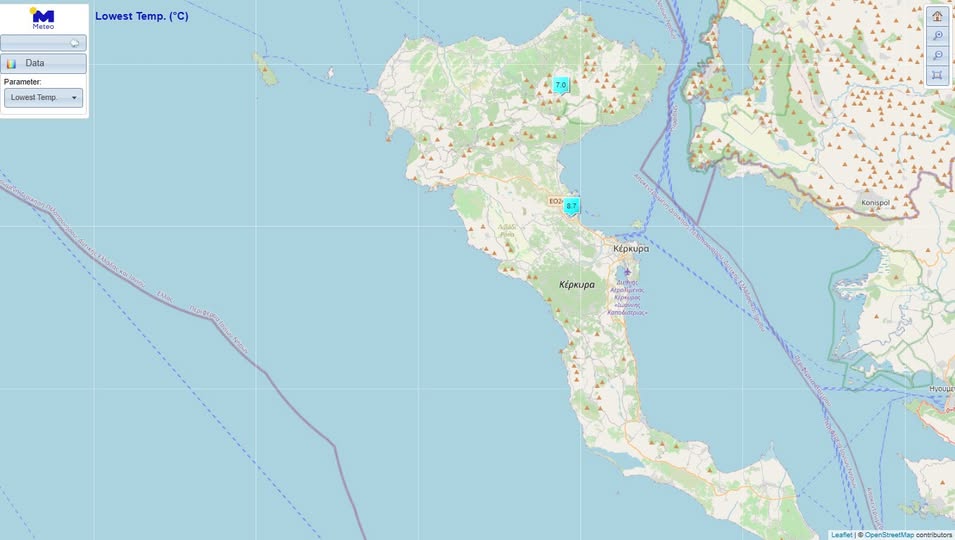
Task: Click the EO24 road label
Action: (555, 201)
